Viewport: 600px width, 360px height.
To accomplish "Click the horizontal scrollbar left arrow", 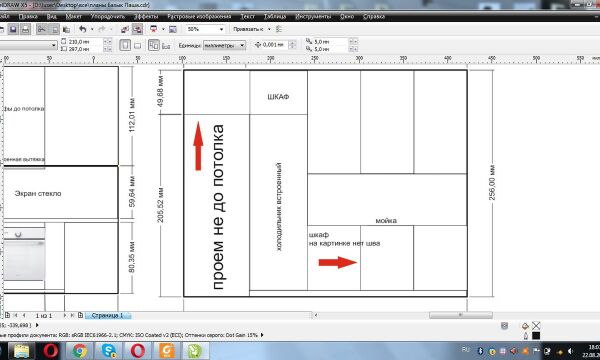I will tap(316, 315).
